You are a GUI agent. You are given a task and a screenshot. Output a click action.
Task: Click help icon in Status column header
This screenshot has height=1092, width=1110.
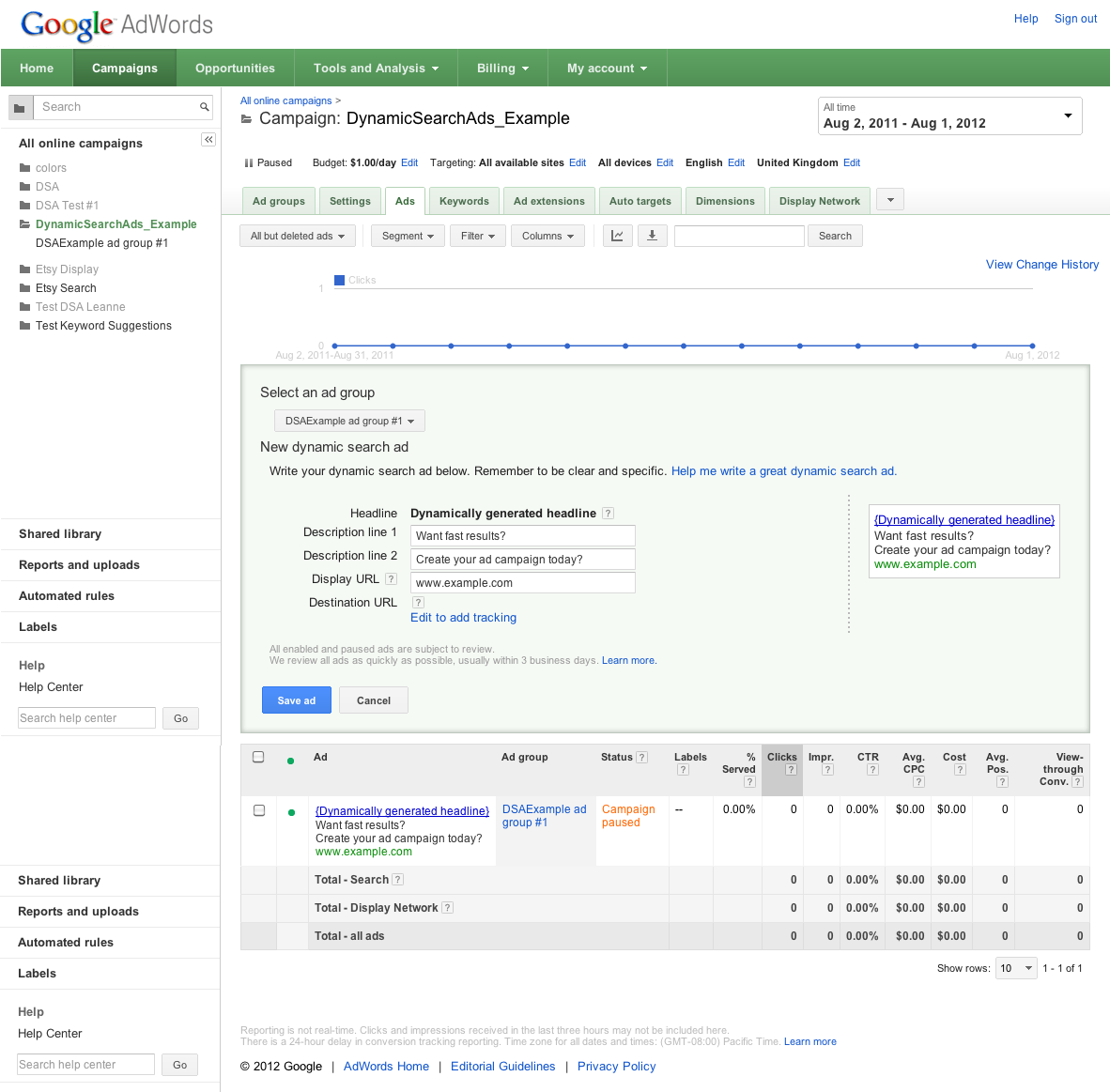pyautogui.click(x=641, y=757)
